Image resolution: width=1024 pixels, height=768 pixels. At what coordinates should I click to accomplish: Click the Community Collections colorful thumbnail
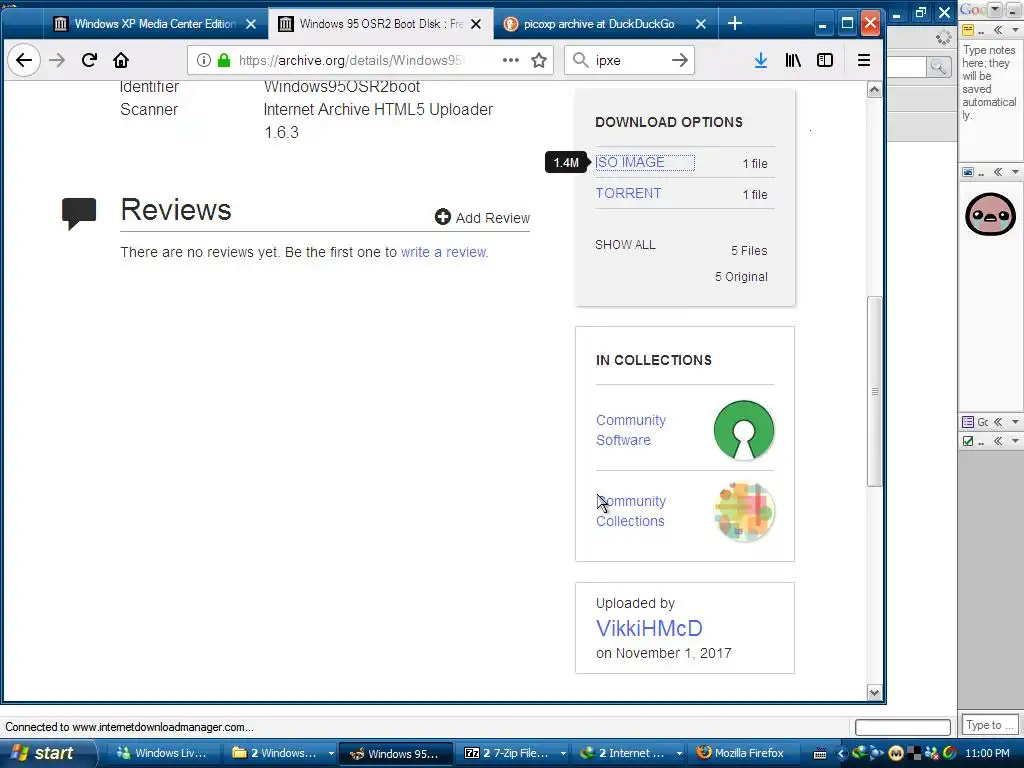[744, 511]
